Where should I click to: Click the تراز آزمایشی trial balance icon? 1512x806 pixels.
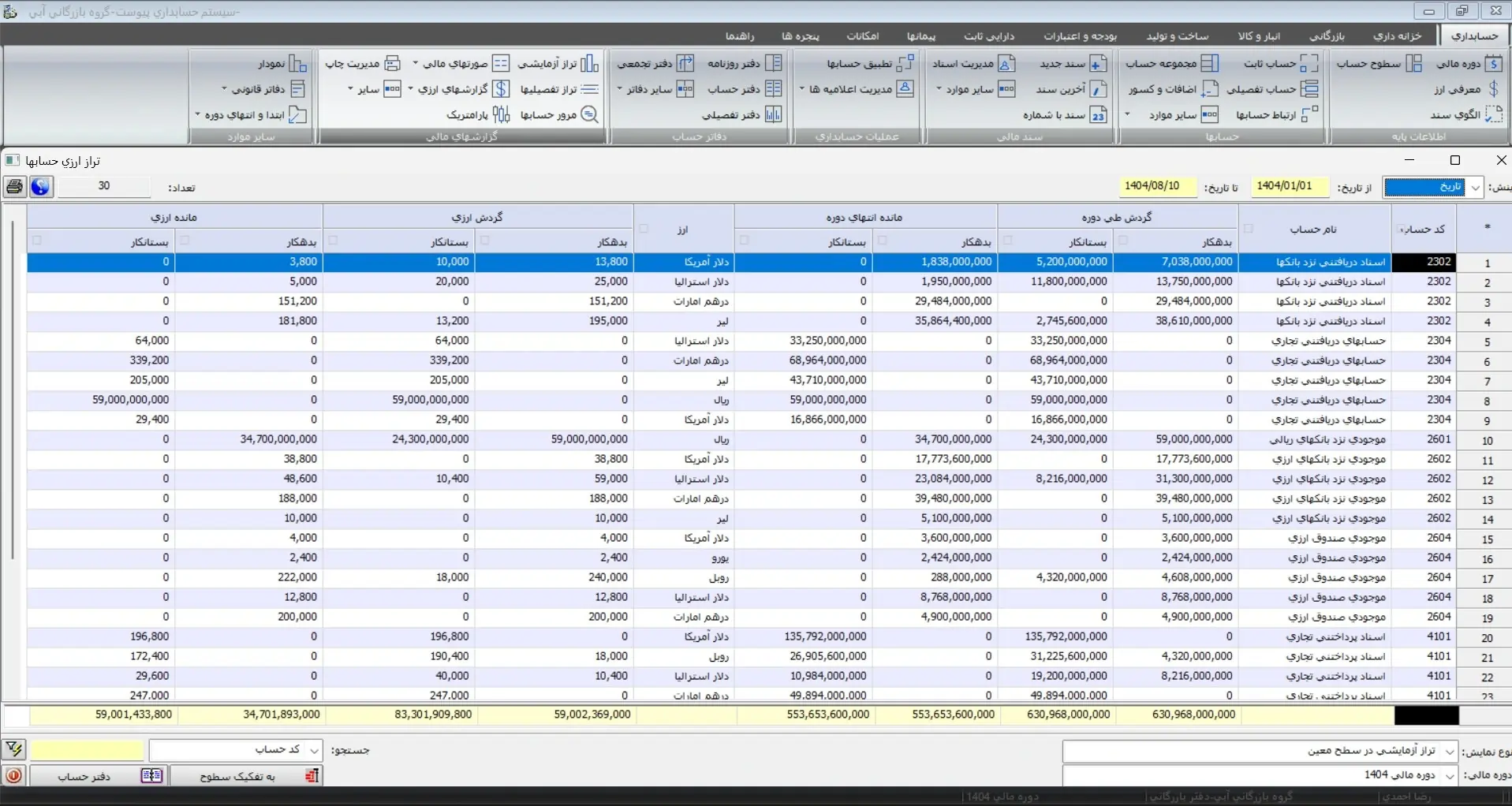click(589, 64)
